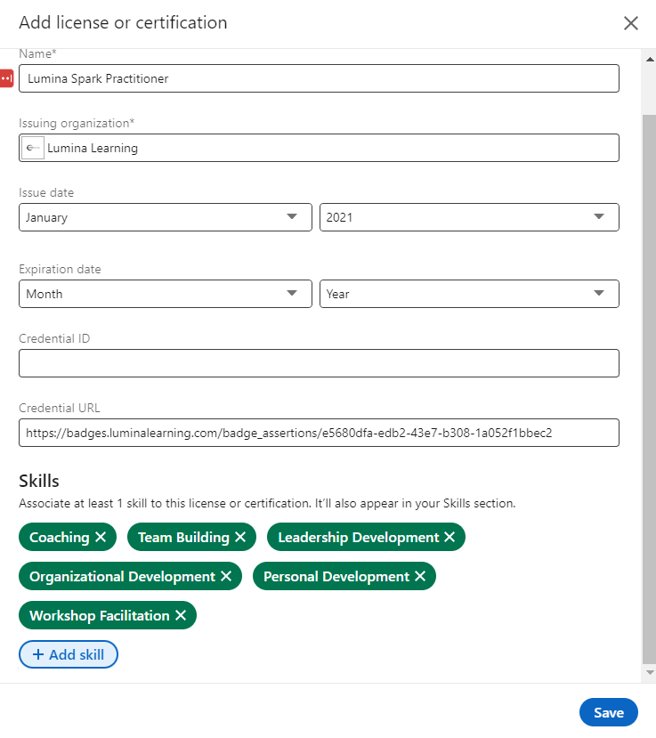Edit the certification Name field
656x738 pixels.
(319, 78)
